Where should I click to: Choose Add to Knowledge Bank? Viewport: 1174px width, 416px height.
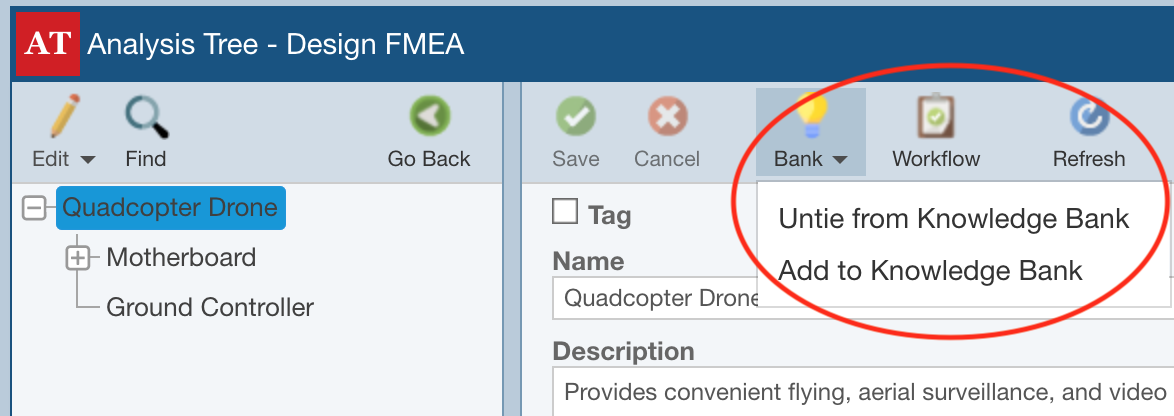click(x=931, y=270)
